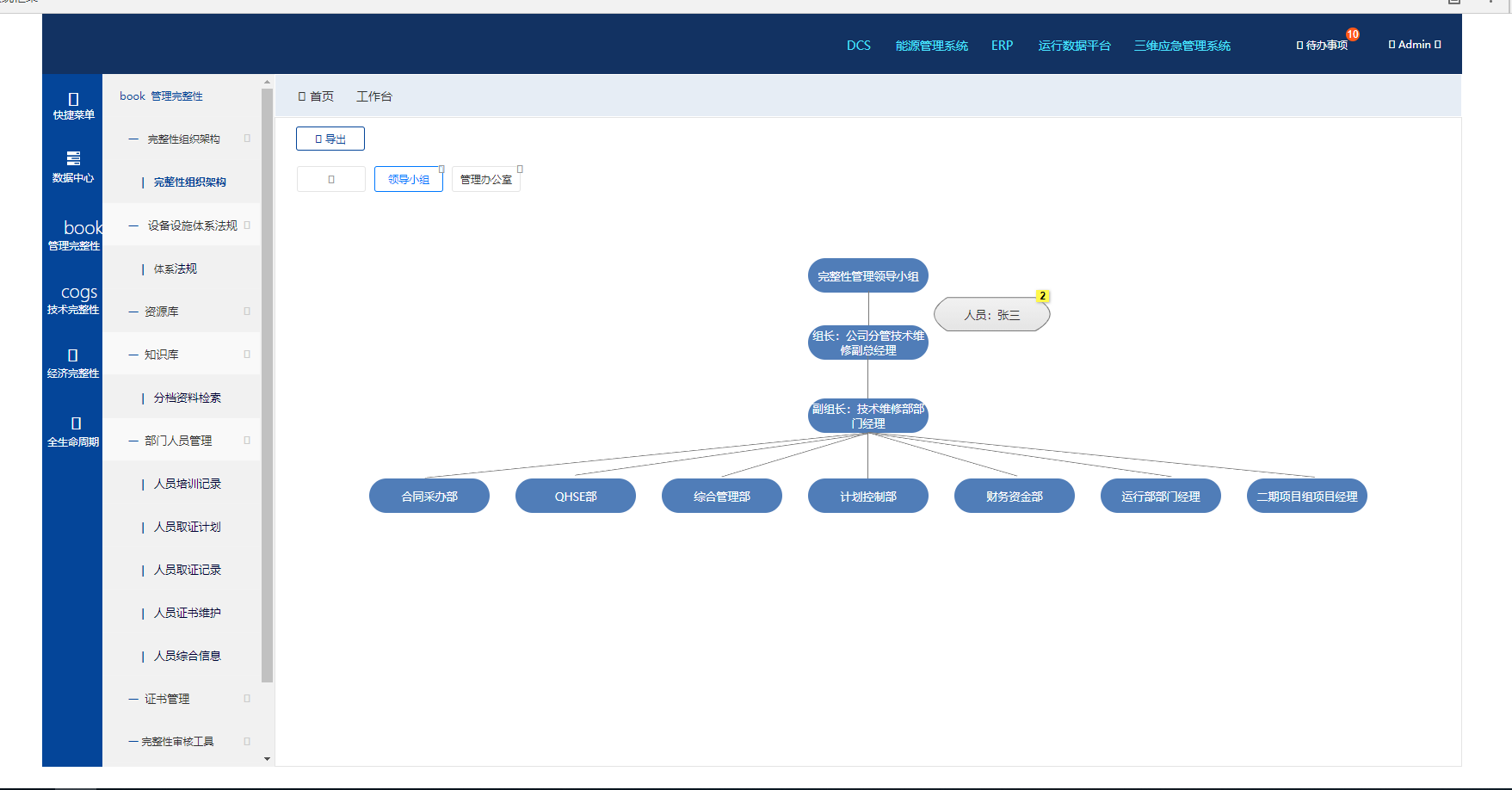Screen dimensions: 1512x790
Task: Switch to the 首页 tab
Action: click(x=316, y=96)
